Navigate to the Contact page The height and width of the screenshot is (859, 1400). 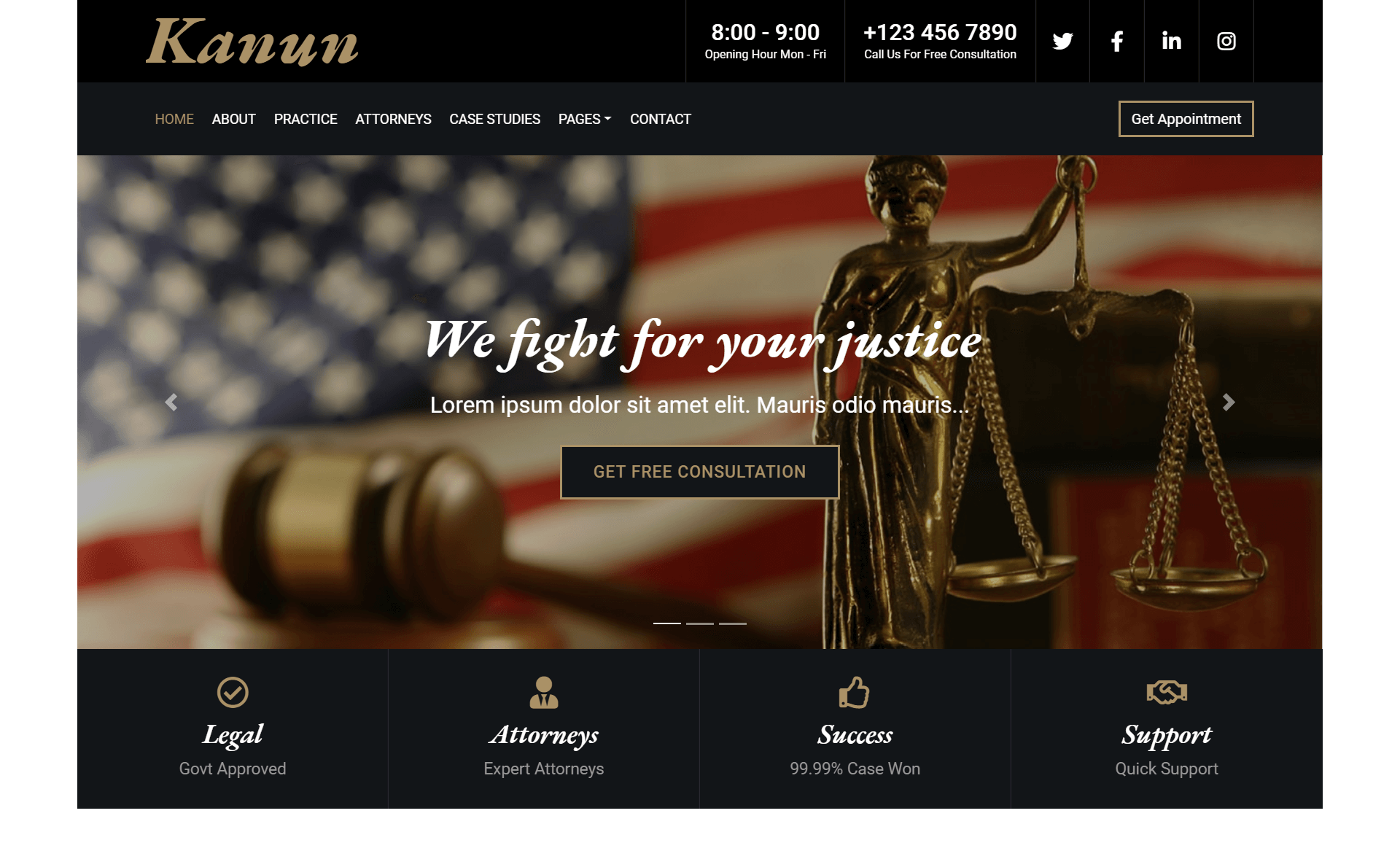pyautogui.click(x=661, y=119)
